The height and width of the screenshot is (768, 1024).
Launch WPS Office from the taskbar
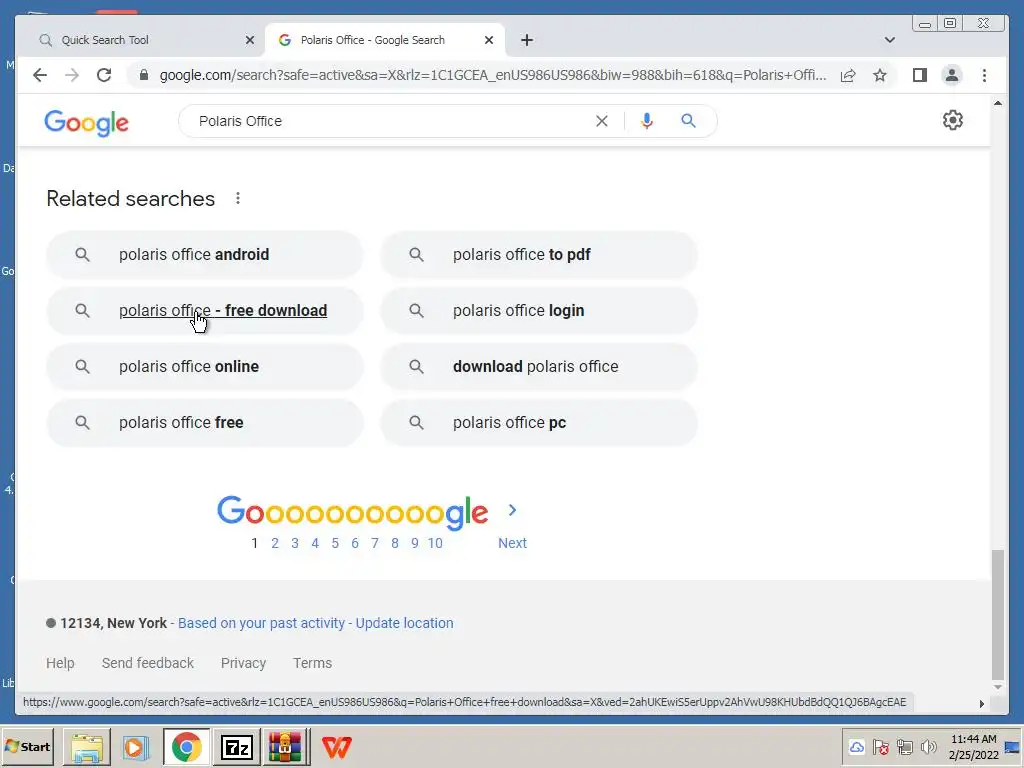[336, 747]
